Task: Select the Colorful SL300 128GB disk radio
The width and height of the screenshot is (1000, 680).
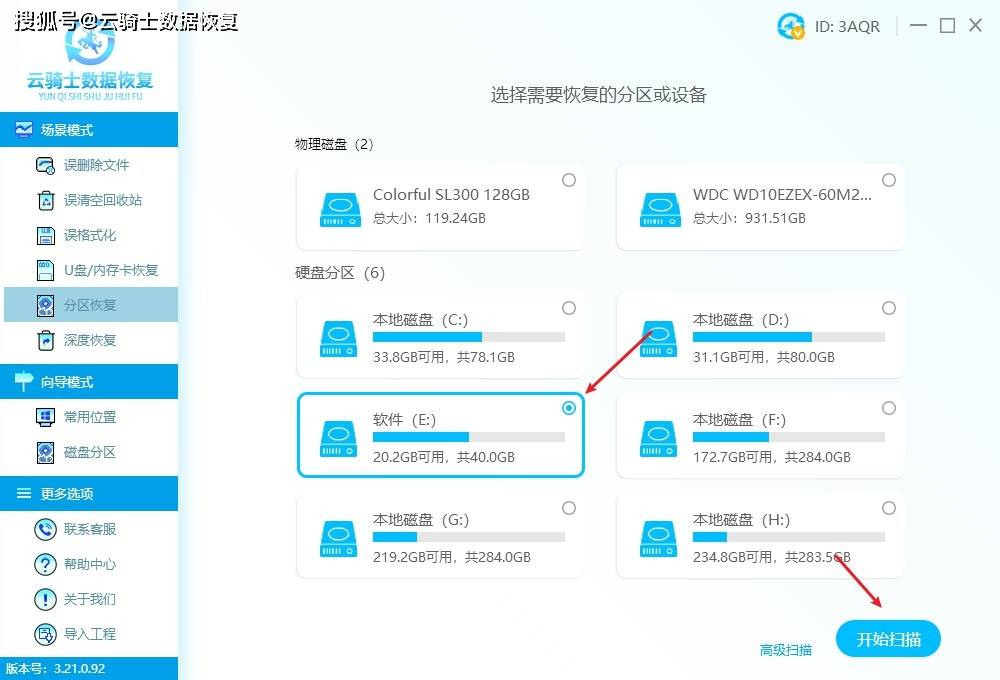Action: (x=569, y=180)
